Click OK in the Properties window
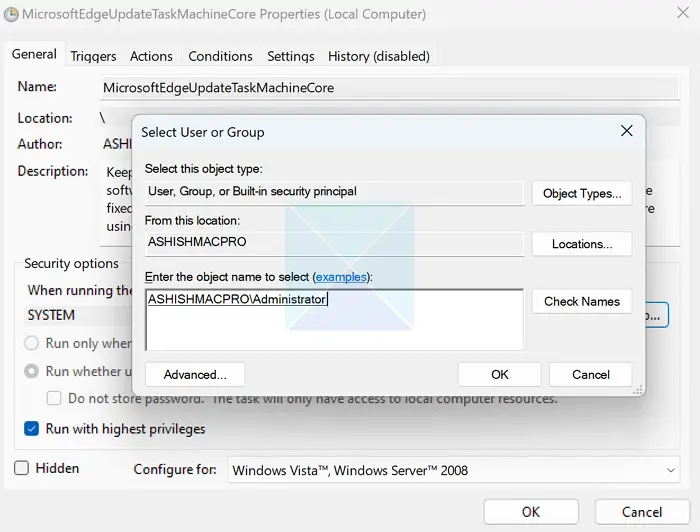Viewport: 700px width, 532px height. coord(531,512)
